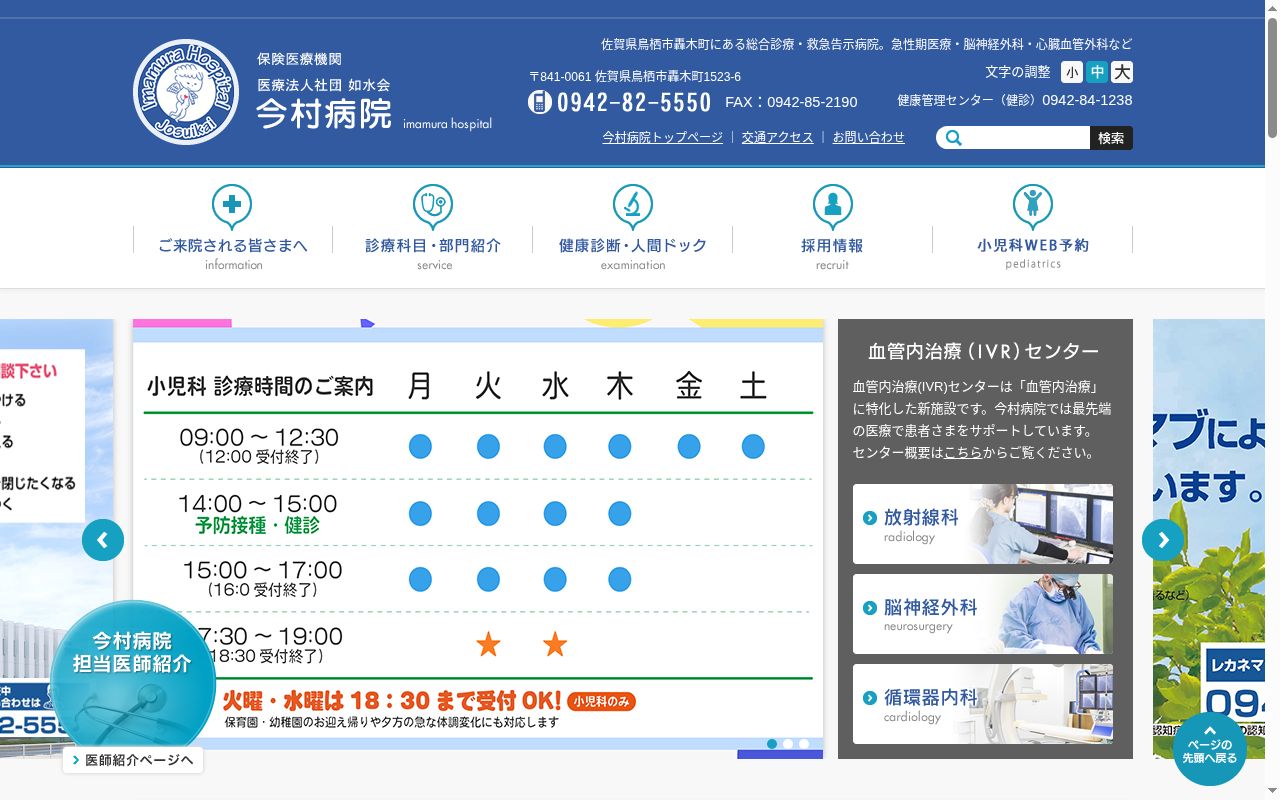Click the 血管内治療(IVR)センター heading

coord(984,351)
